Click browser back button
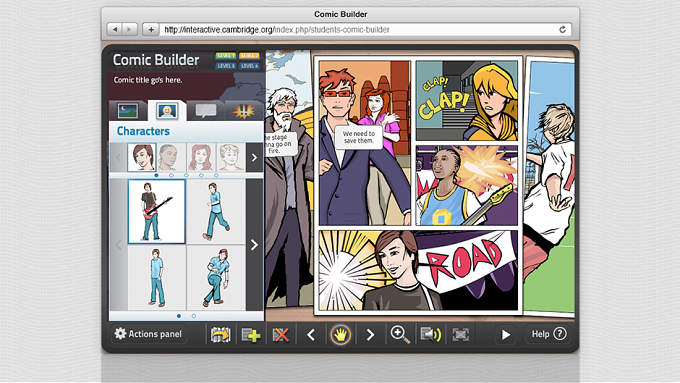This screenshot has width=680, height=383. [115, 29]
